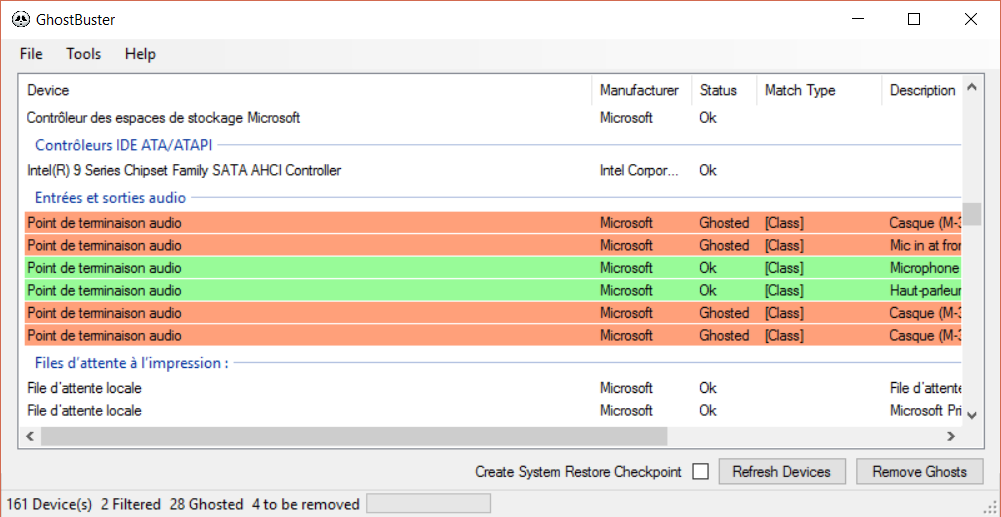Select the Intel 9 Series SATA AHCI Controller row
Viewport: 1001px width, 517px height.
(184, 171)
